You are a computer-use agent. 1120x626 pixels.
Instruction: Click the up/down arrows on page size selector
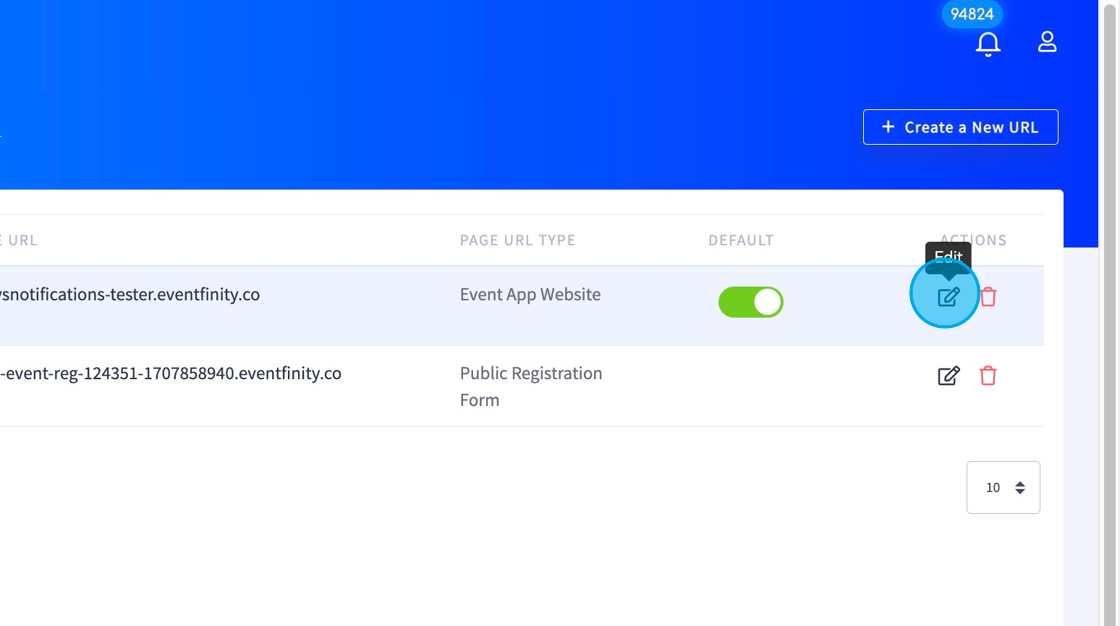coord(1020,487)
